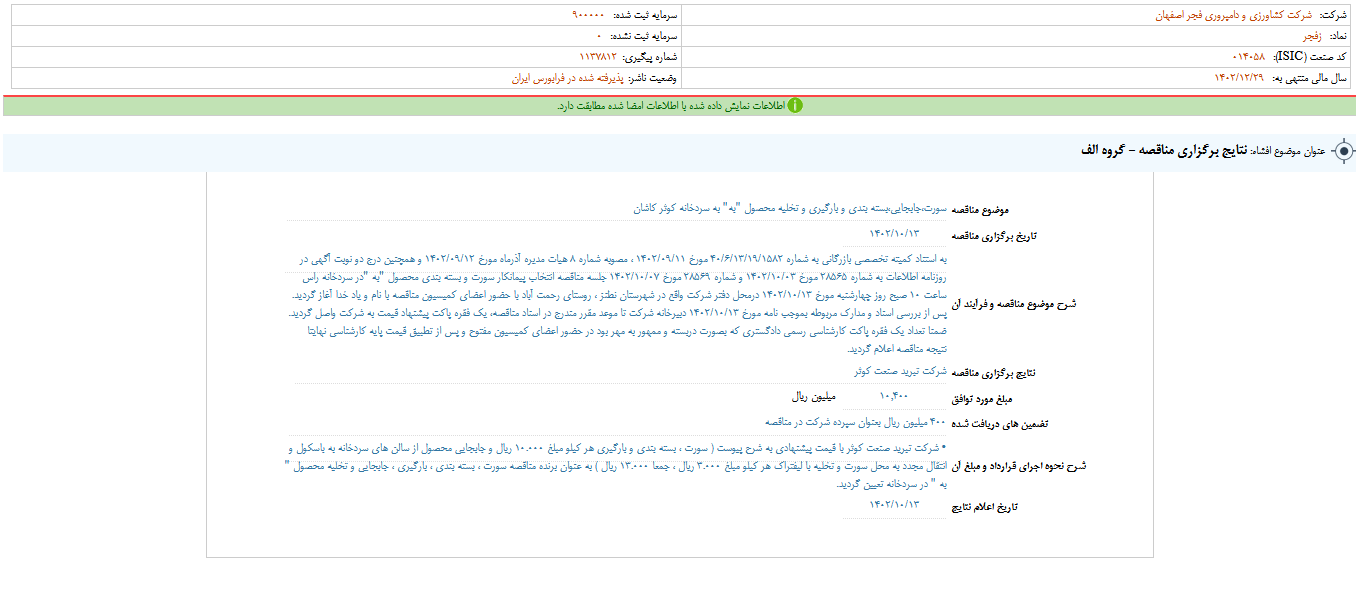1356x613 pixels.
Task: Click the green info icon in the banner
Action: tap(795, 105)
